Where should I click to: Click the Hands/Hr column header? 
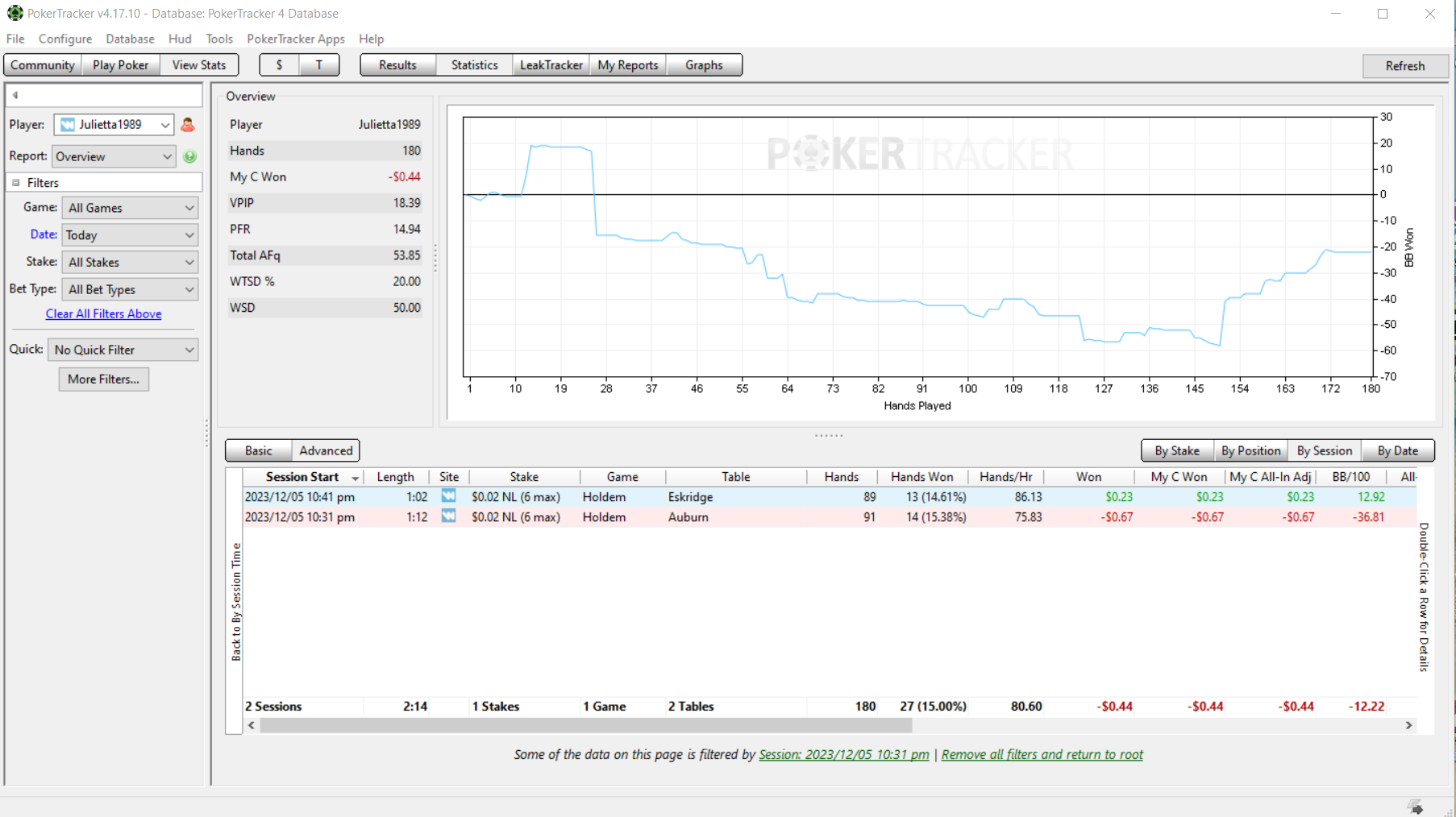[x=1005, y=477]
